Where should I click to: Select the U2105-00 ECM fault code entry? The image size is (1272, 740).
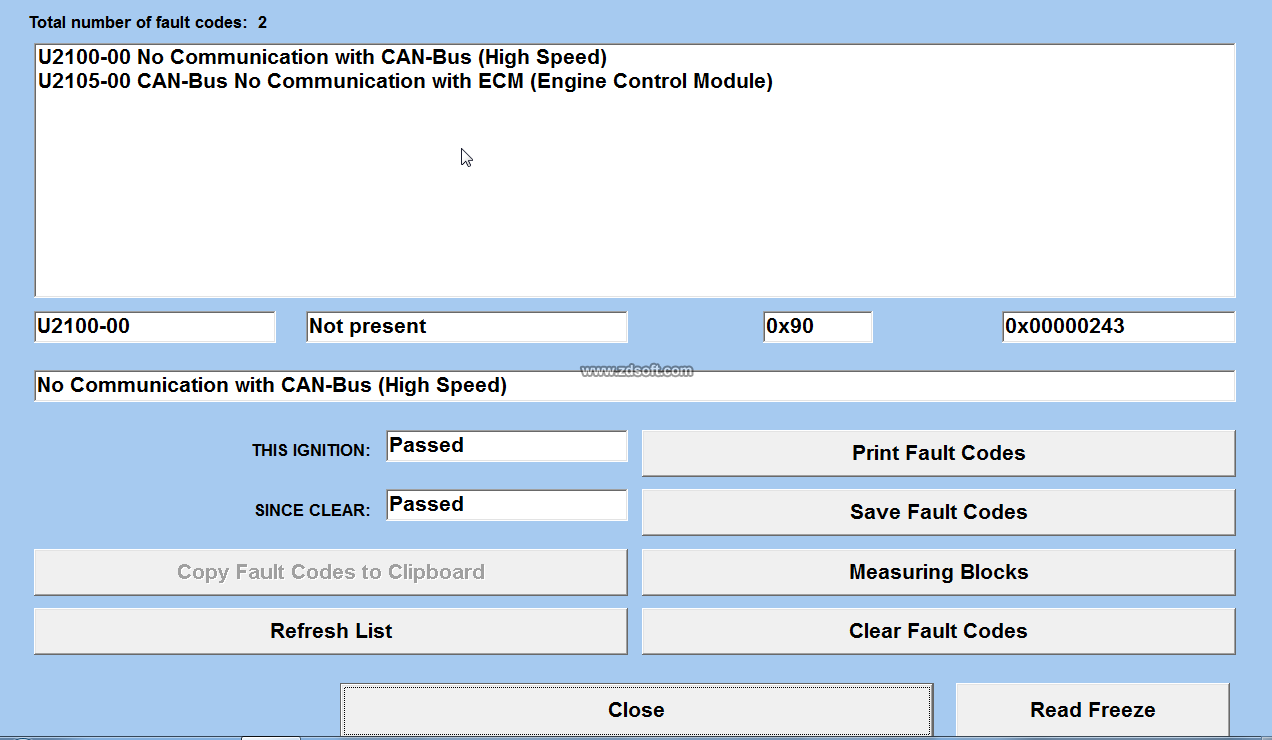click(405, 82)
